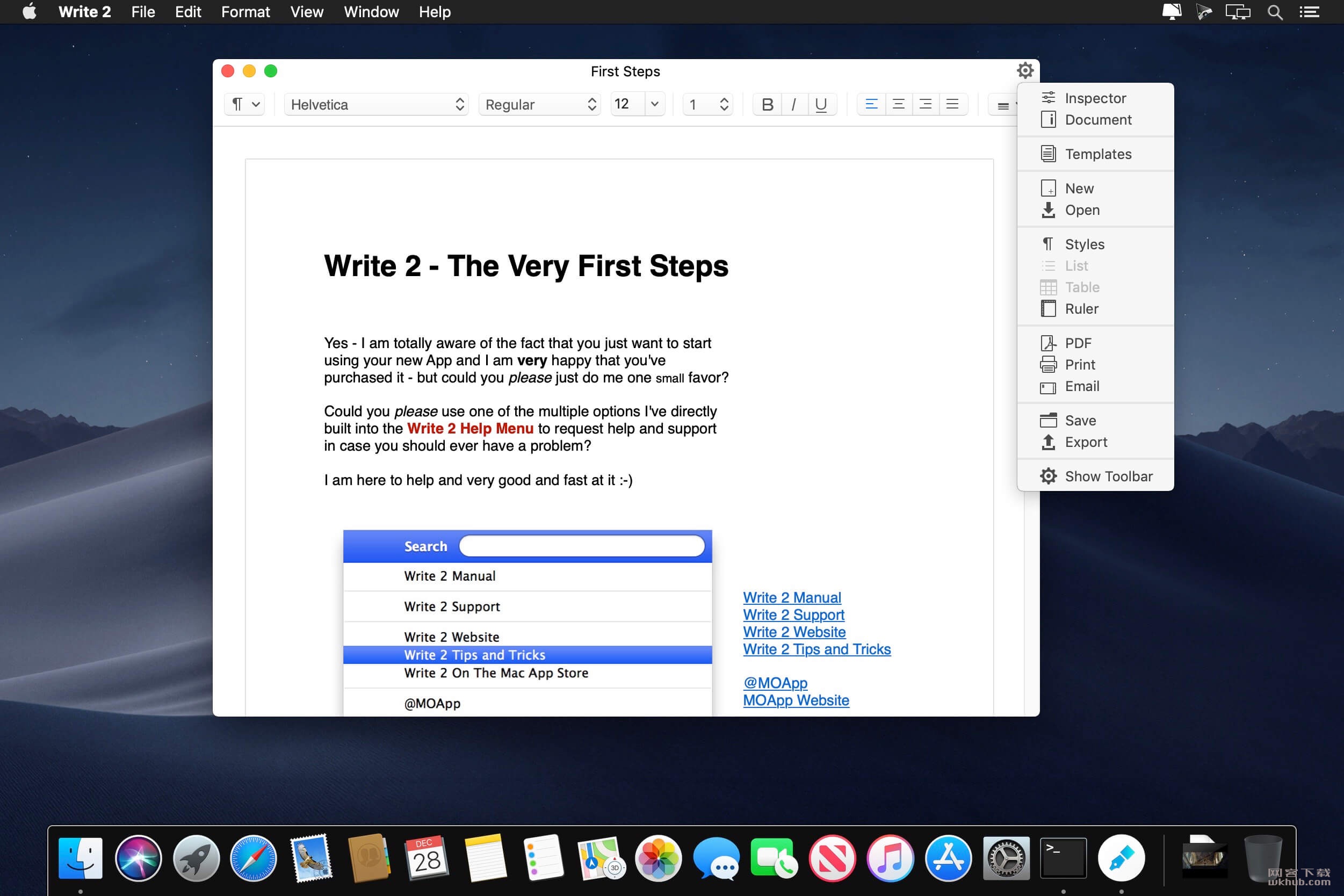Open Finder from the Dock

[81, 858]
